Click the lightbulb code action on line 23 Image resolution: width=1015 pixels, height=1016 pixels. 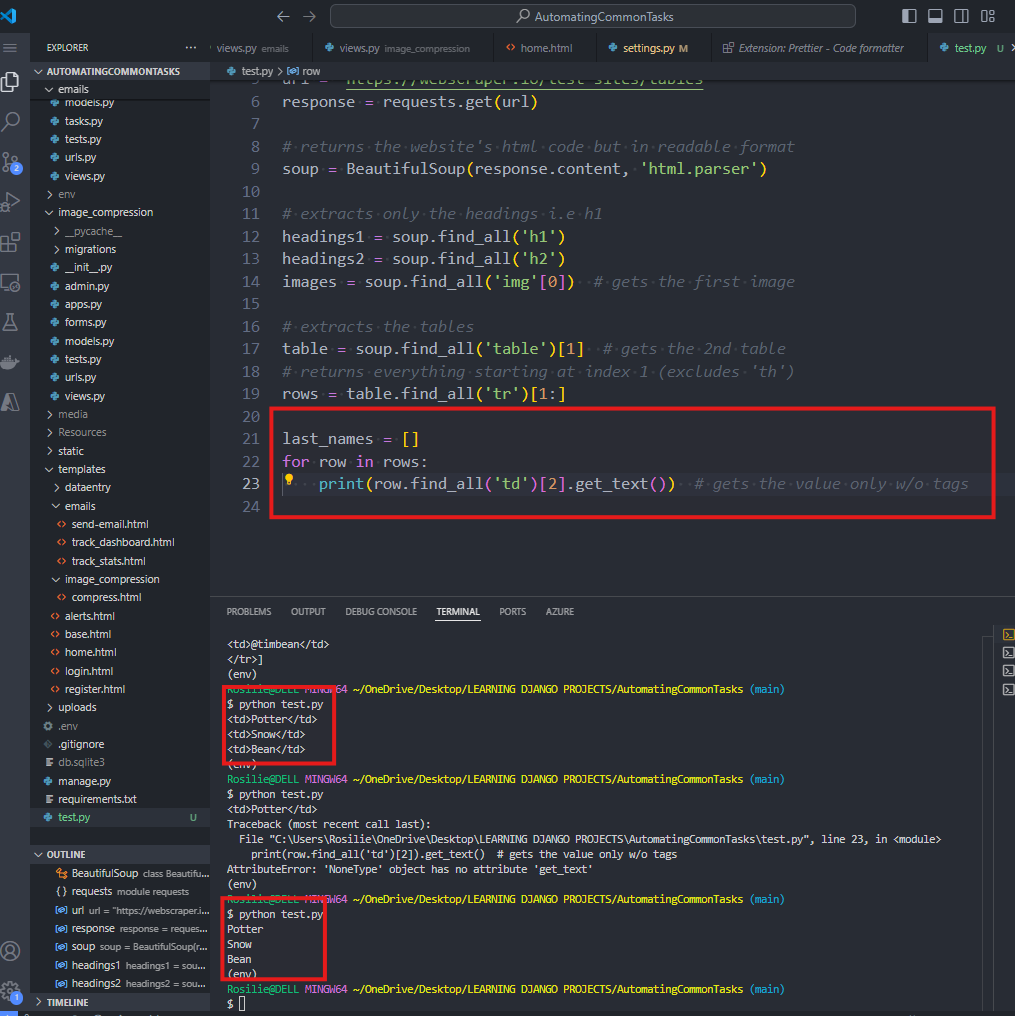(289, 480)
